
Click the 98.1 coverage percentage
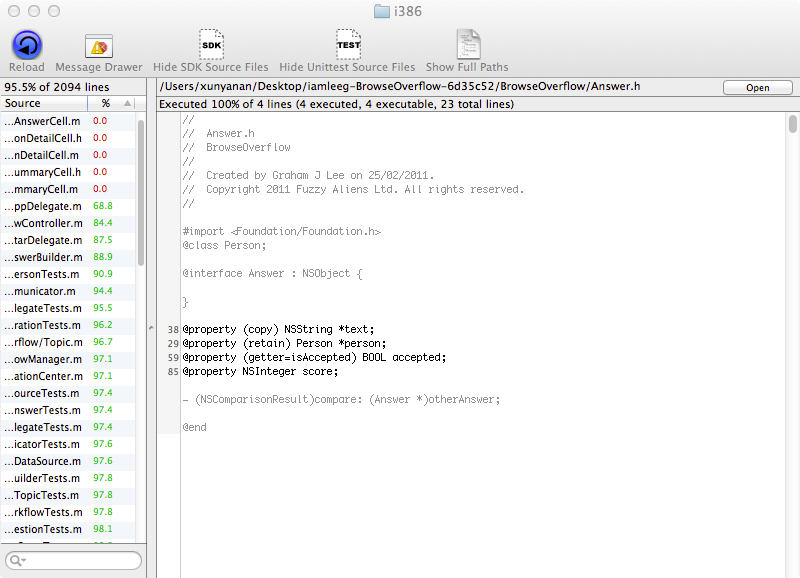coord(103,529)
